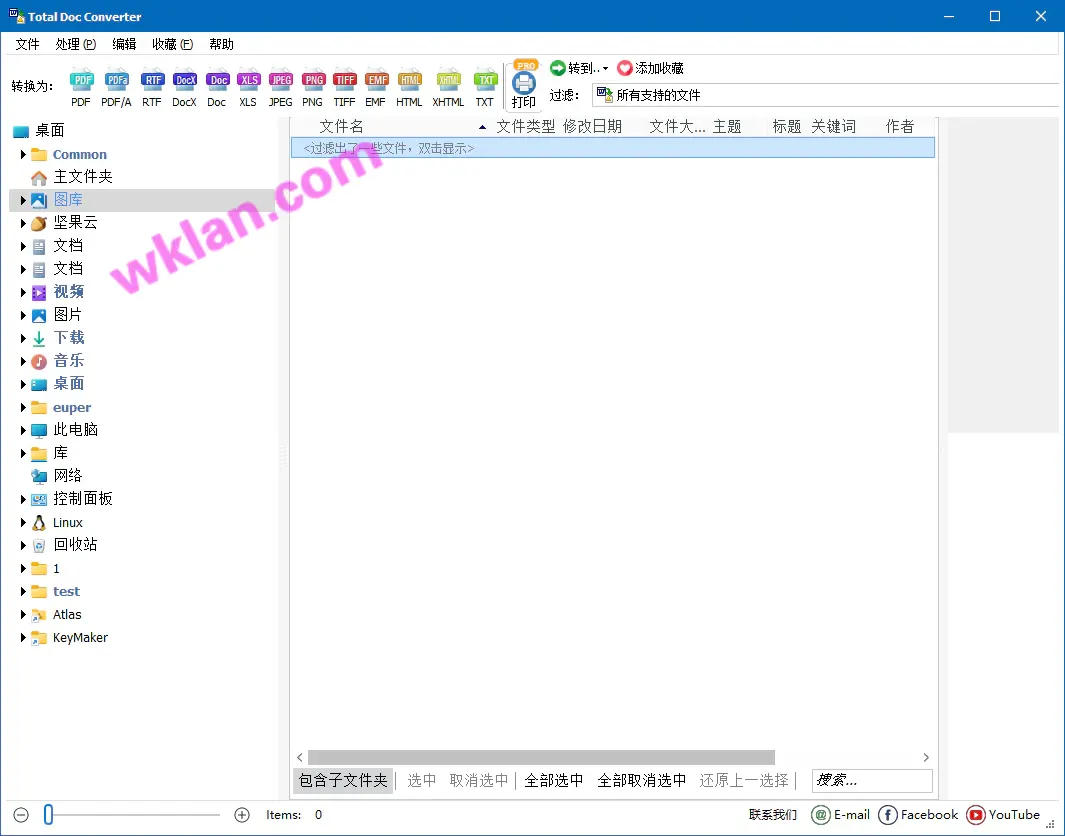
Task: Open the 编辑 menu
Action: (x=124, y=44)
